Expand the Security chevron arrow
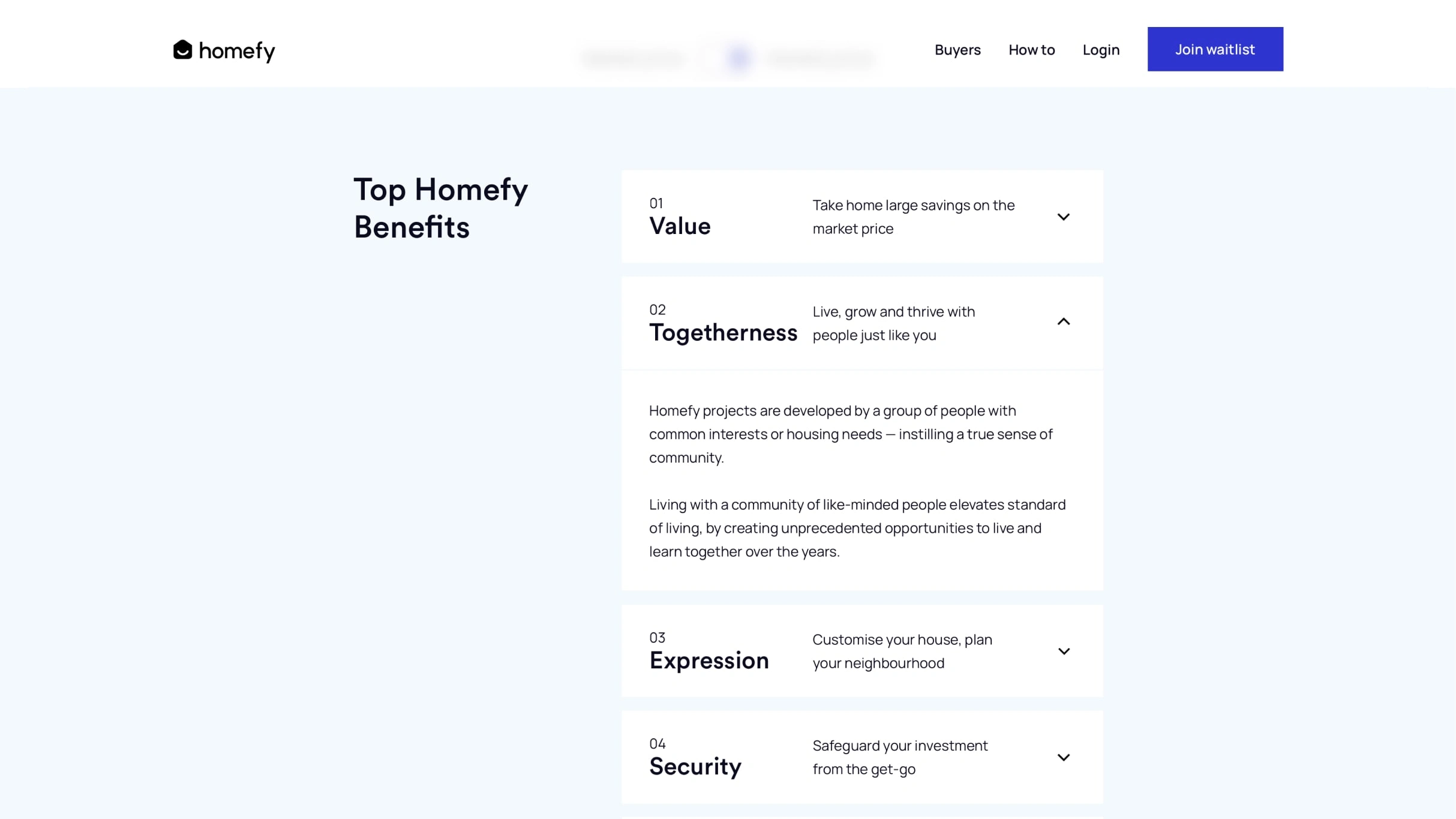Screen dimensions: 1456x819 tap(1063, 757)
